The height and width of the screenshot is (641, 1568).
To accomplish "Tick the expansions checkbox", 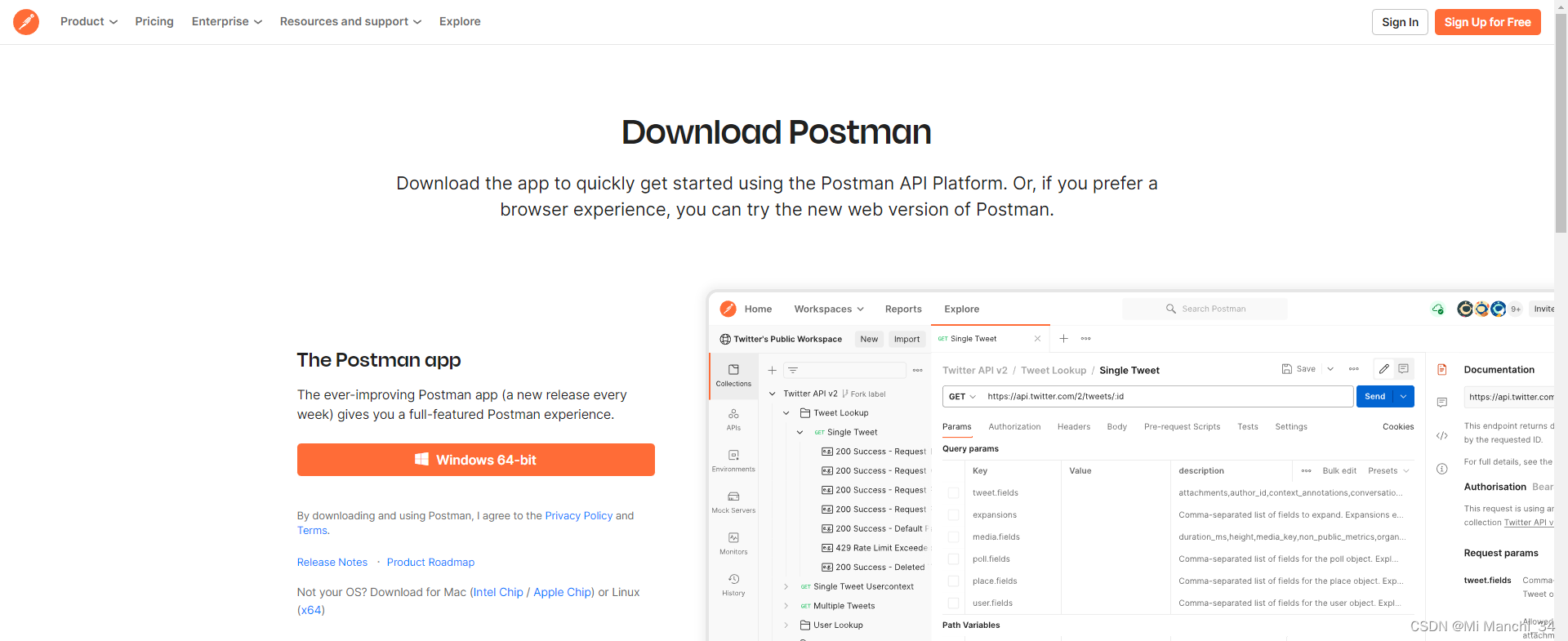I will tap(953, 515).
